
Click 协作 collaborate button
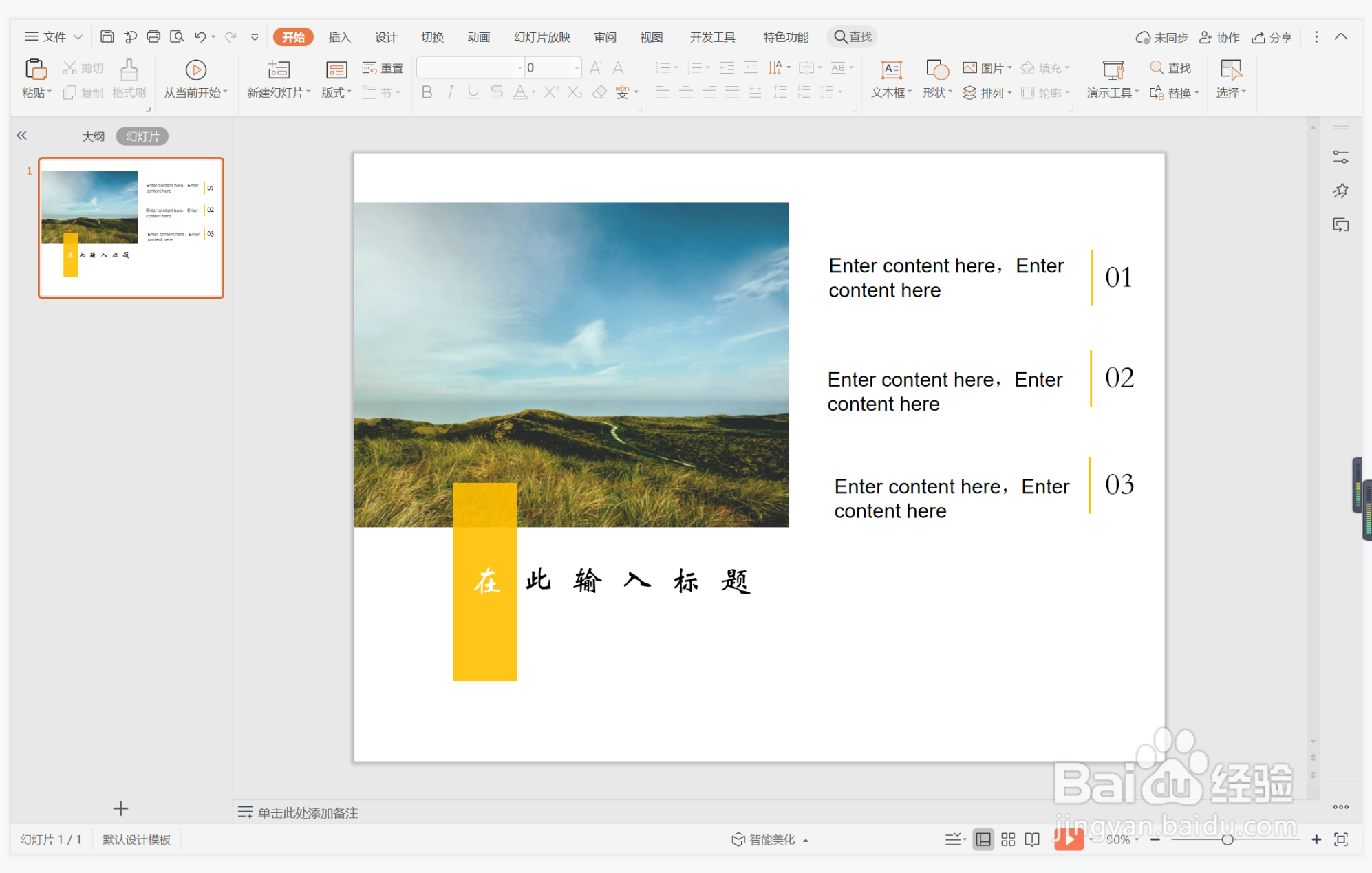[1219, 37]
